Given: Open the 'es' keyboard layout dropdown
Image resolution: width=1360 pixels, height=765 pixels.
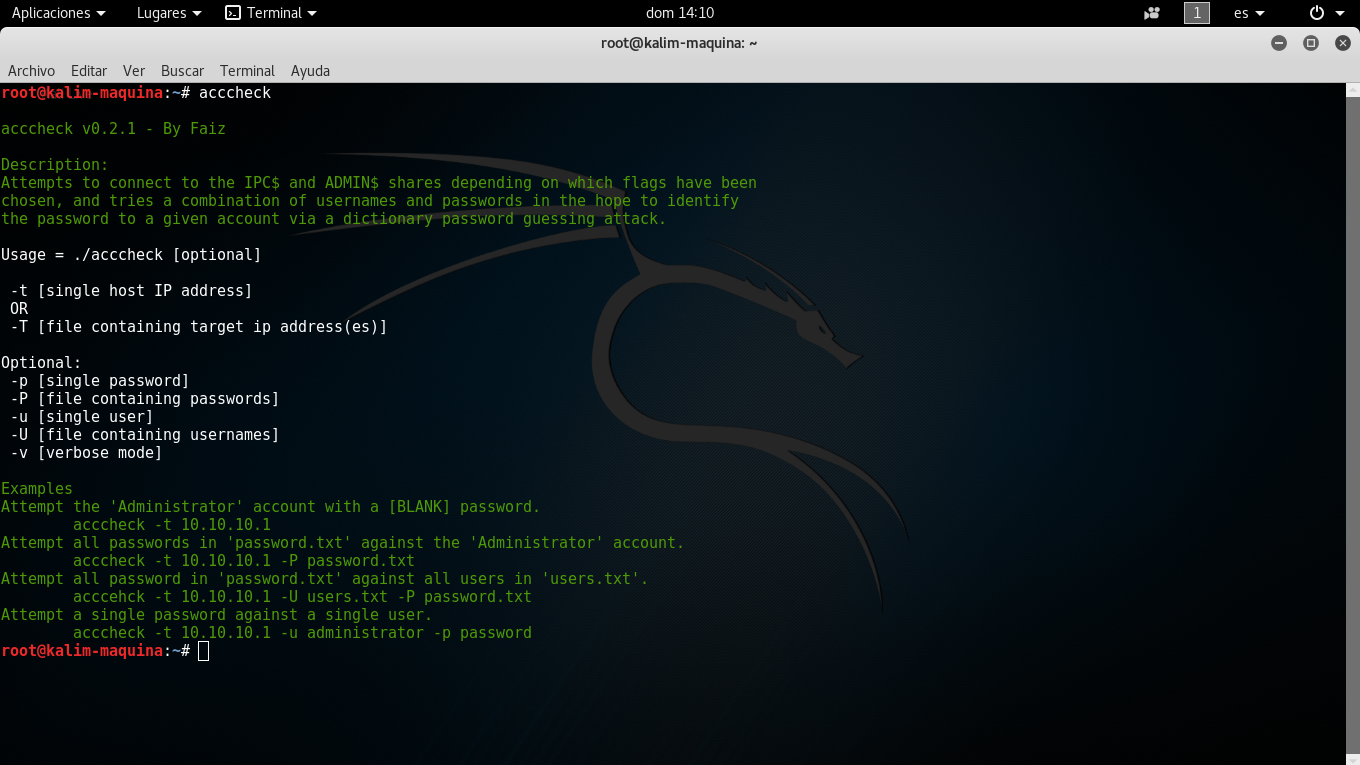Looking at the screenshot, I should [1248, 13].
